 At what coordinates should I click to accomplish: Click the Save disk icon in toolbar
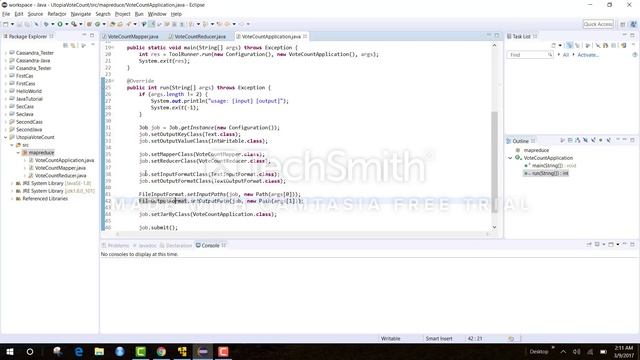tap(20, 24)
